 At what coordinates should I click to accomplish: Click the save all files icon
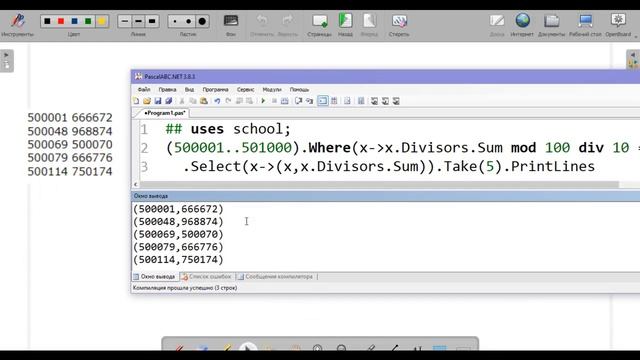[x=168, y=101]
